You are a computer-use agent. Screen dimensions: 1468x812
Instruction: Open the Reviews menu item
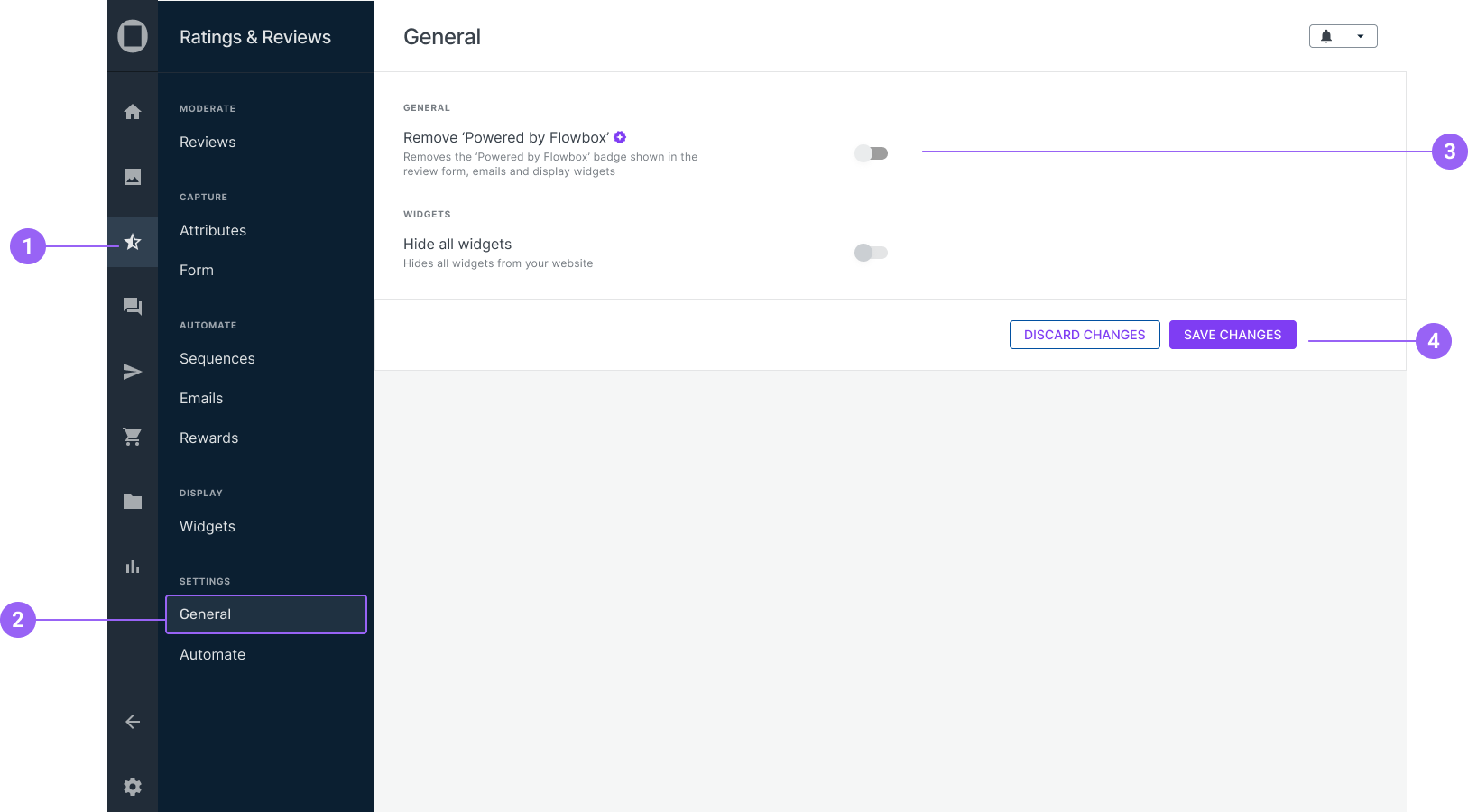tap(208, 143)
